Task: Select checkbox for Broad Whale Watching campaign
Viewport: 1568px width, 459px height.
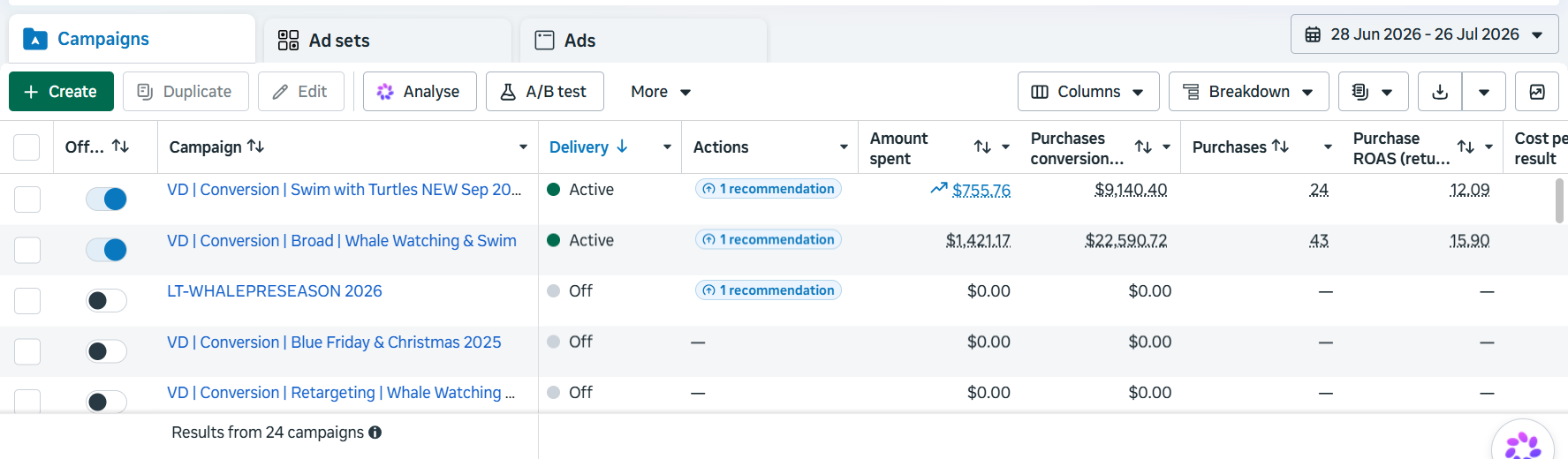Action: click(x=27, y=251)
